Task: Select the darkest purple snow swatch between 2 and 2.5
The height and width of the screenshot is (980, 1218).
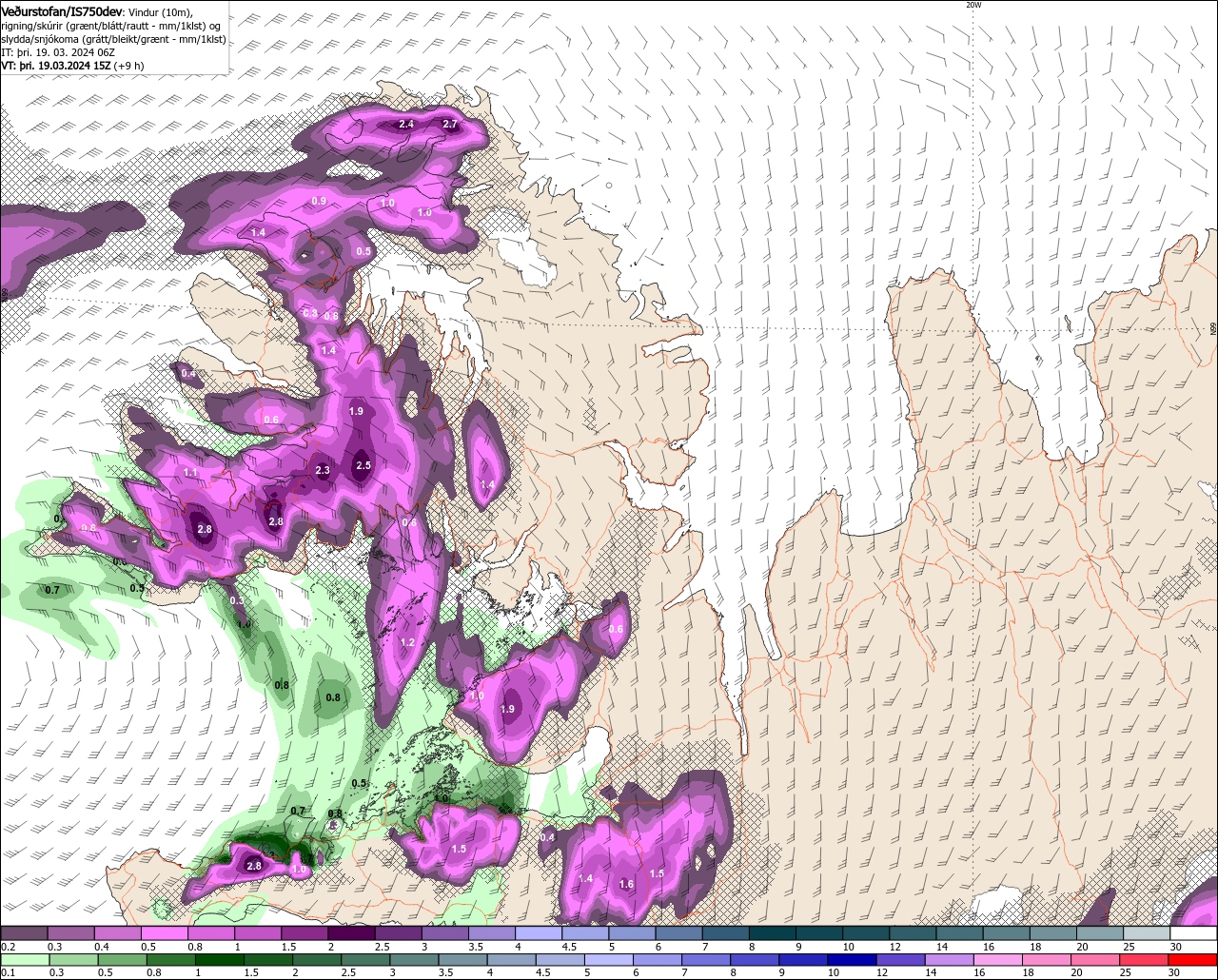Action: [351, 933]
